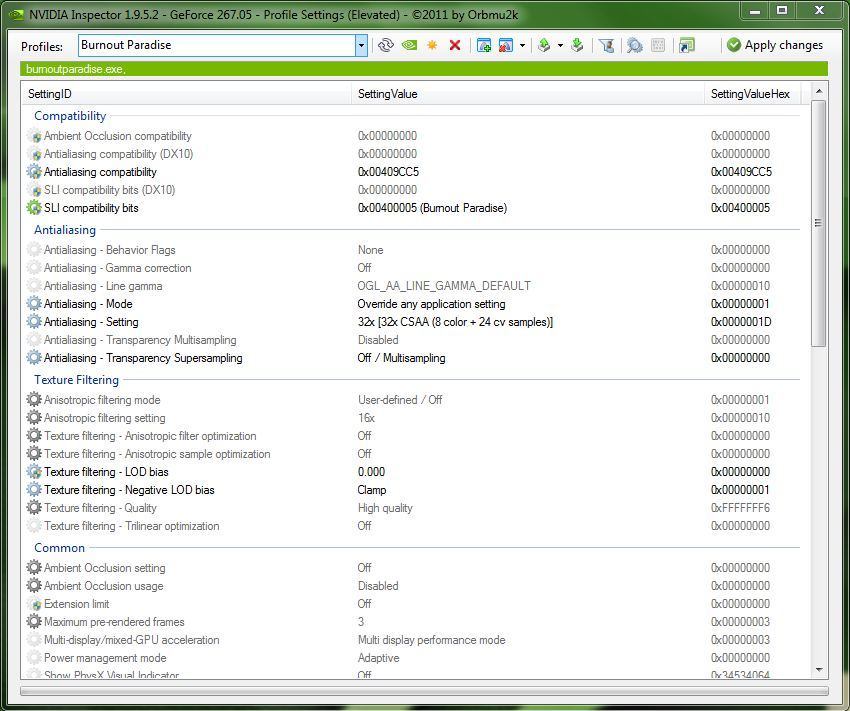Screen dimensions: 850x711
Task: Click the vertical scrollbar down arrow
Action: click(x=819, y=670)
